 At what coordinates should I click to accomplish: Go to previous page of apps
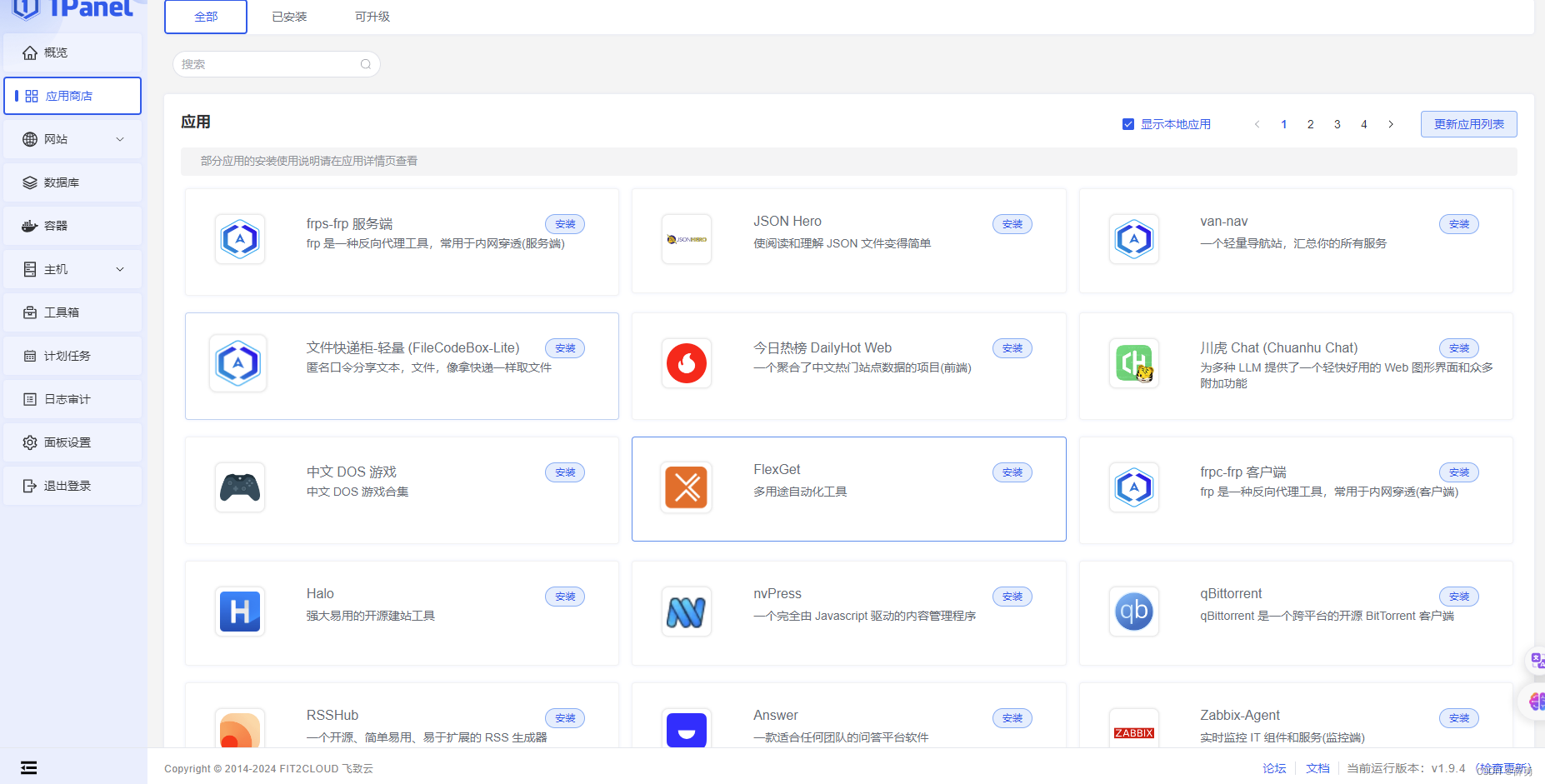(x=1257, y=124)
